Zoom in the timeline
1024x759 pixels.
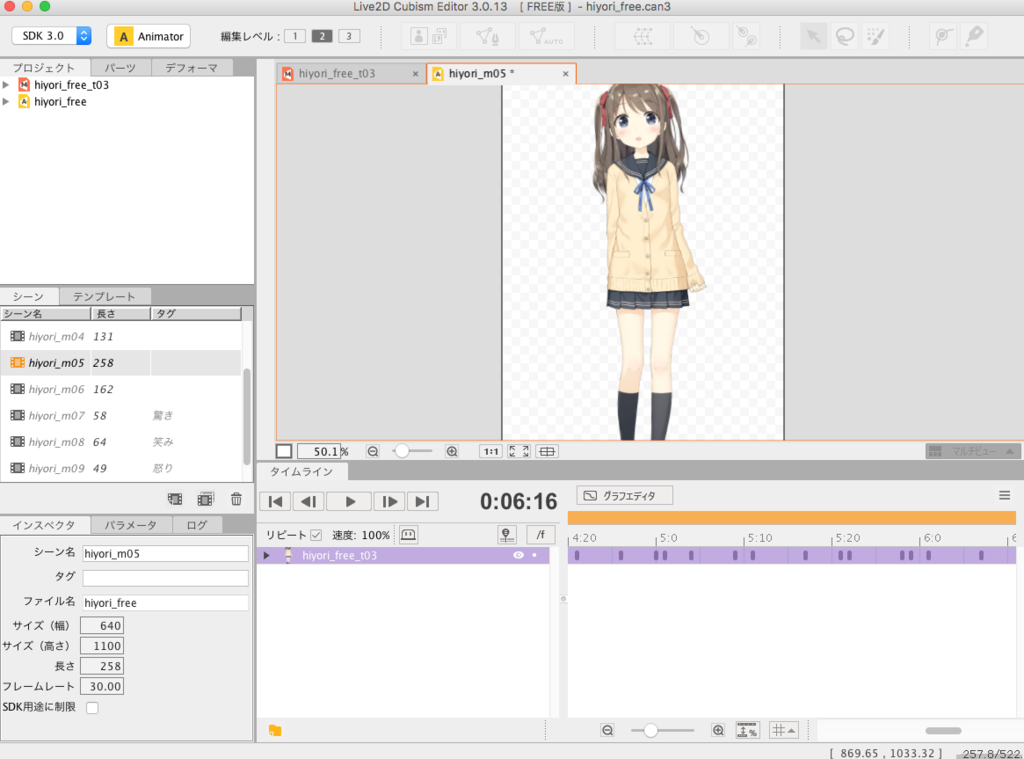(718, 730)
